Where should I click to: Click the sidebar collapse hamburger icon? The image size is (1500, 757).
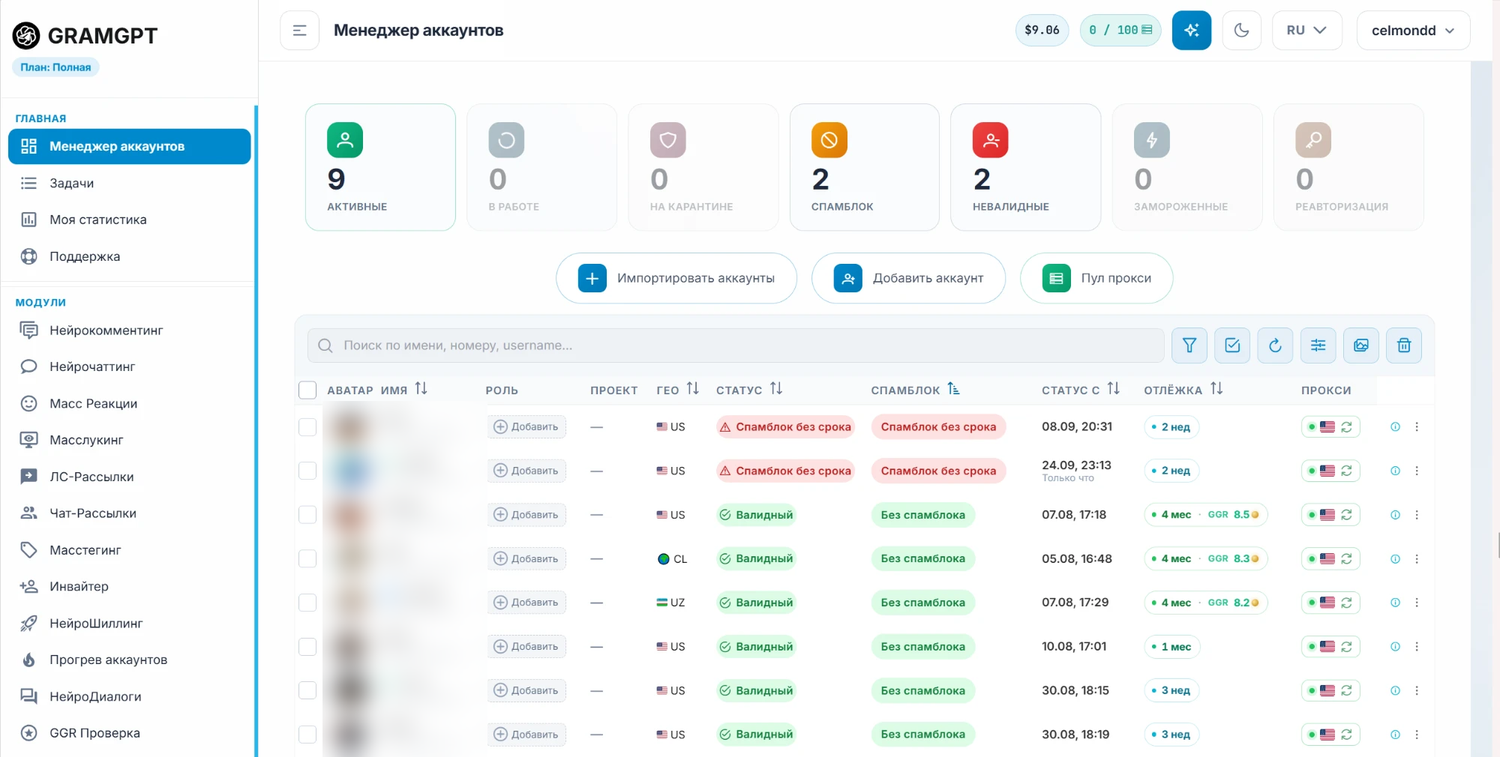tap(299, 30)
